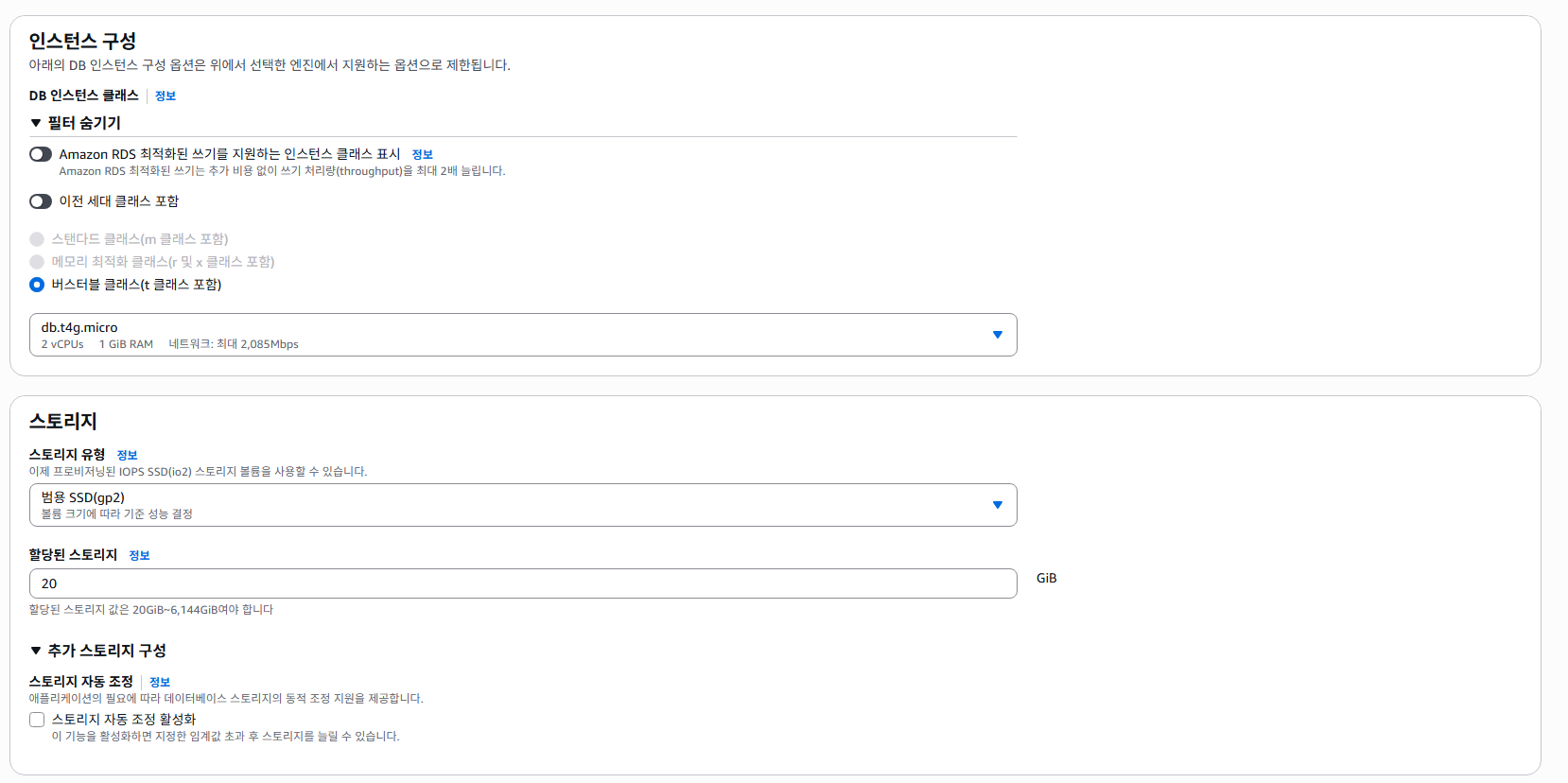Image resolution: width=1568 pixels, height=783 pixels.
Task: Click 정보 link beside 스토리지 자동 조정
Action: coord(160,682)
